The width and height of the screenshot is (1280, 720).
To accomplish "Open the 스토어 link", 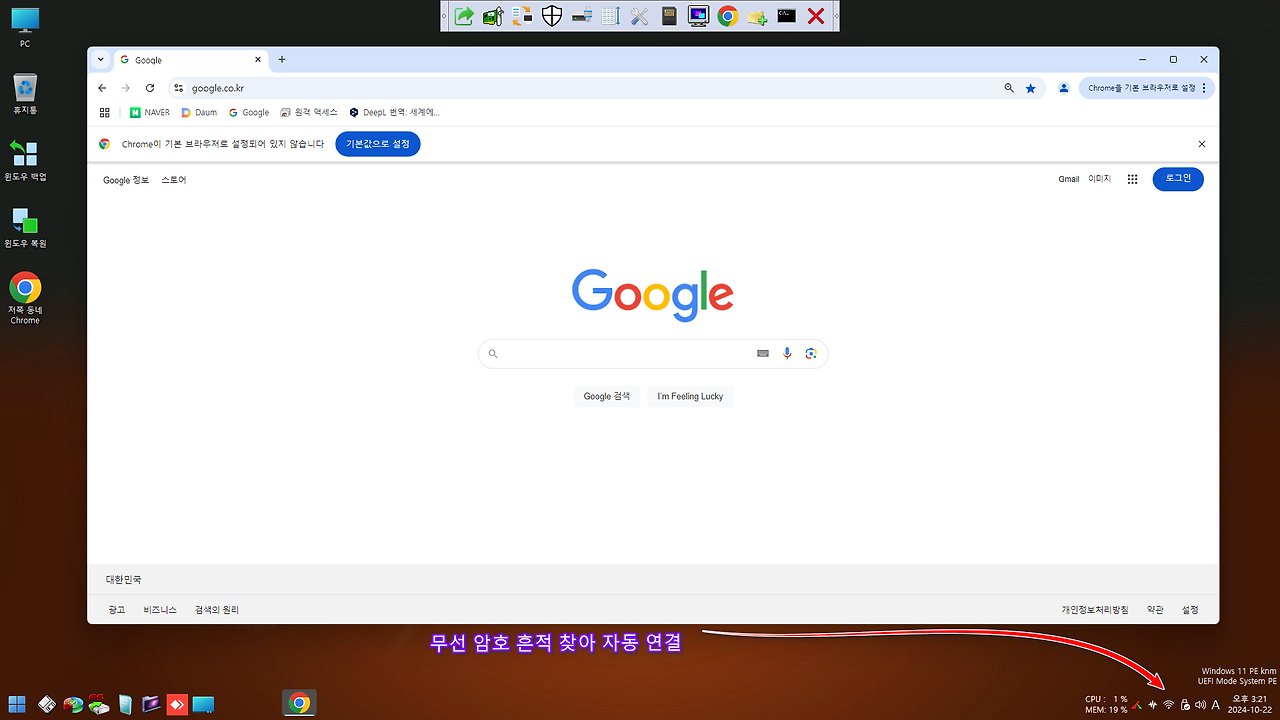I will coord(174,180).
